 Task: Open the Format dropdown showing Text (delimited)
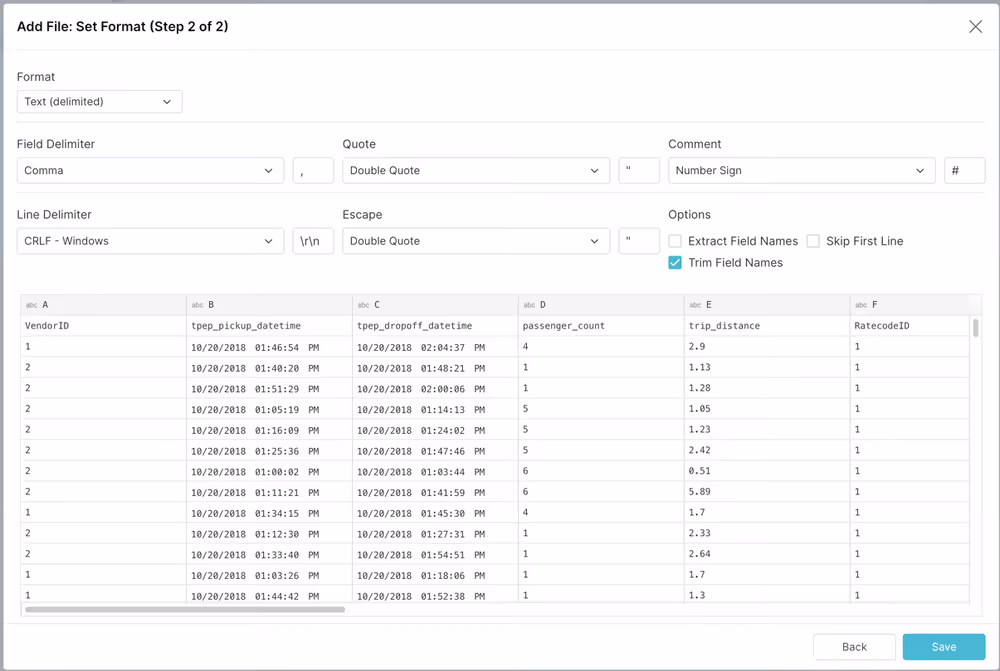99,101
